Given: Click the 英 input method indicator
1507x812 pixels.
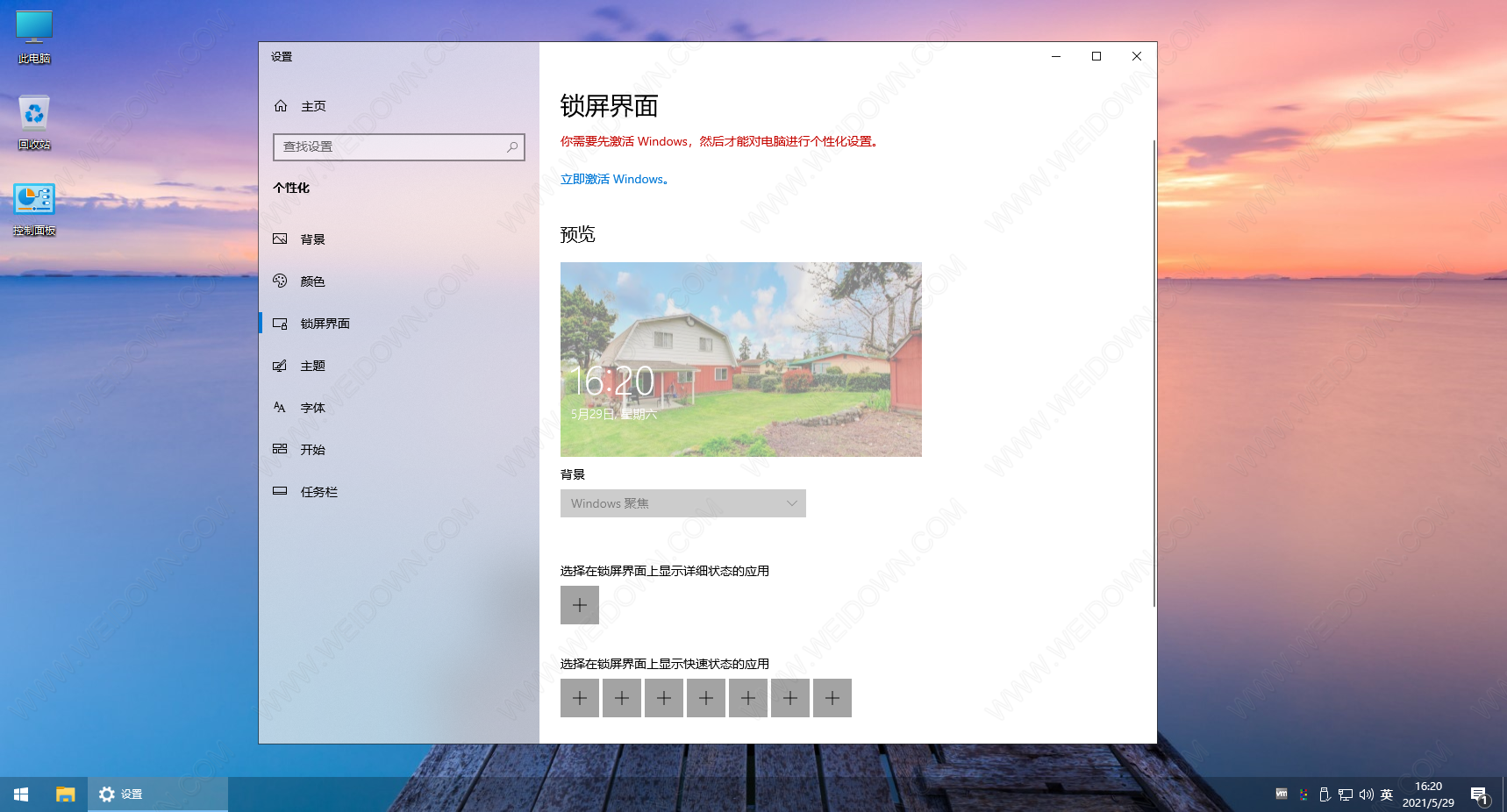Looking at the screenshot, I should point(1387,794).
